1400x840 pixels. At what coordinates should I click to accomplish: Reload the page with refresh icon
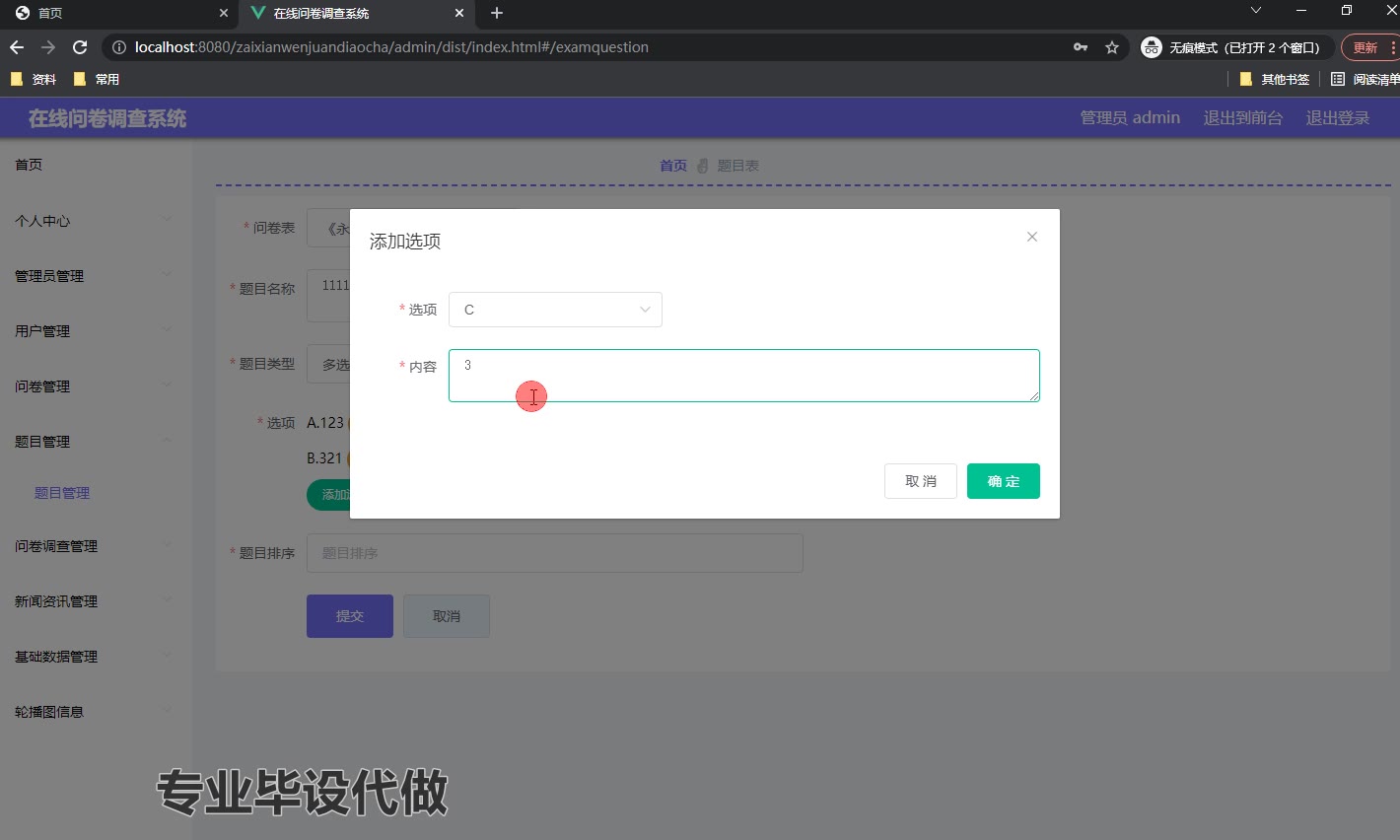[x=81, y=47]
